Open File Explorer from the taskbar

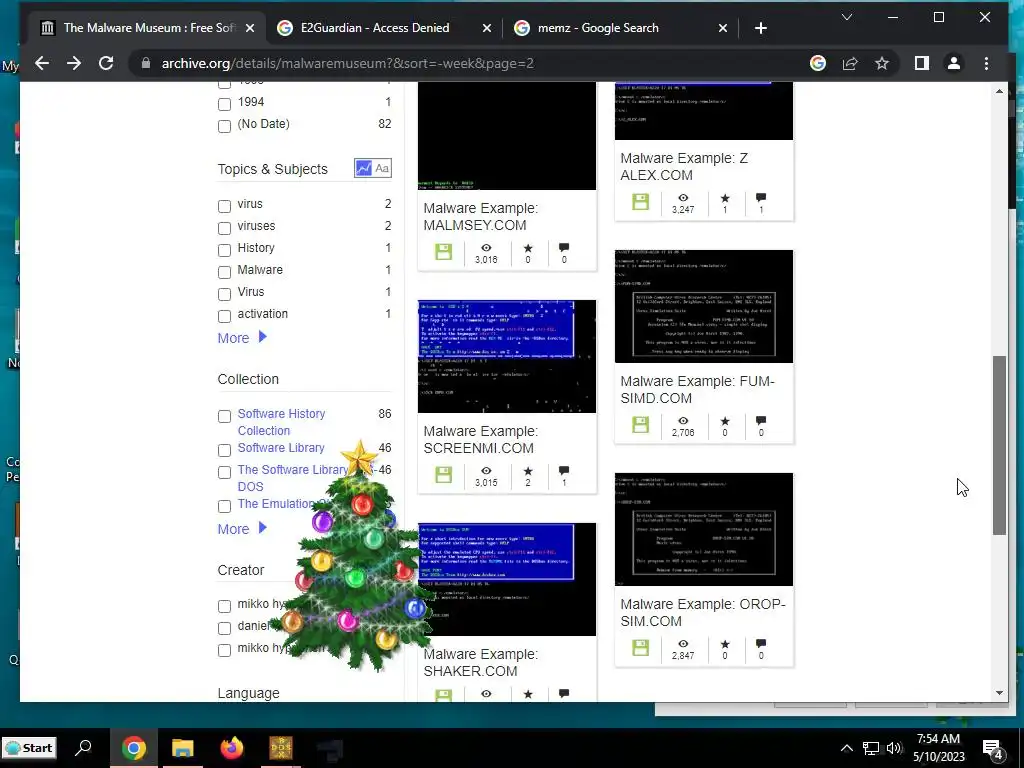click(183, 748)
